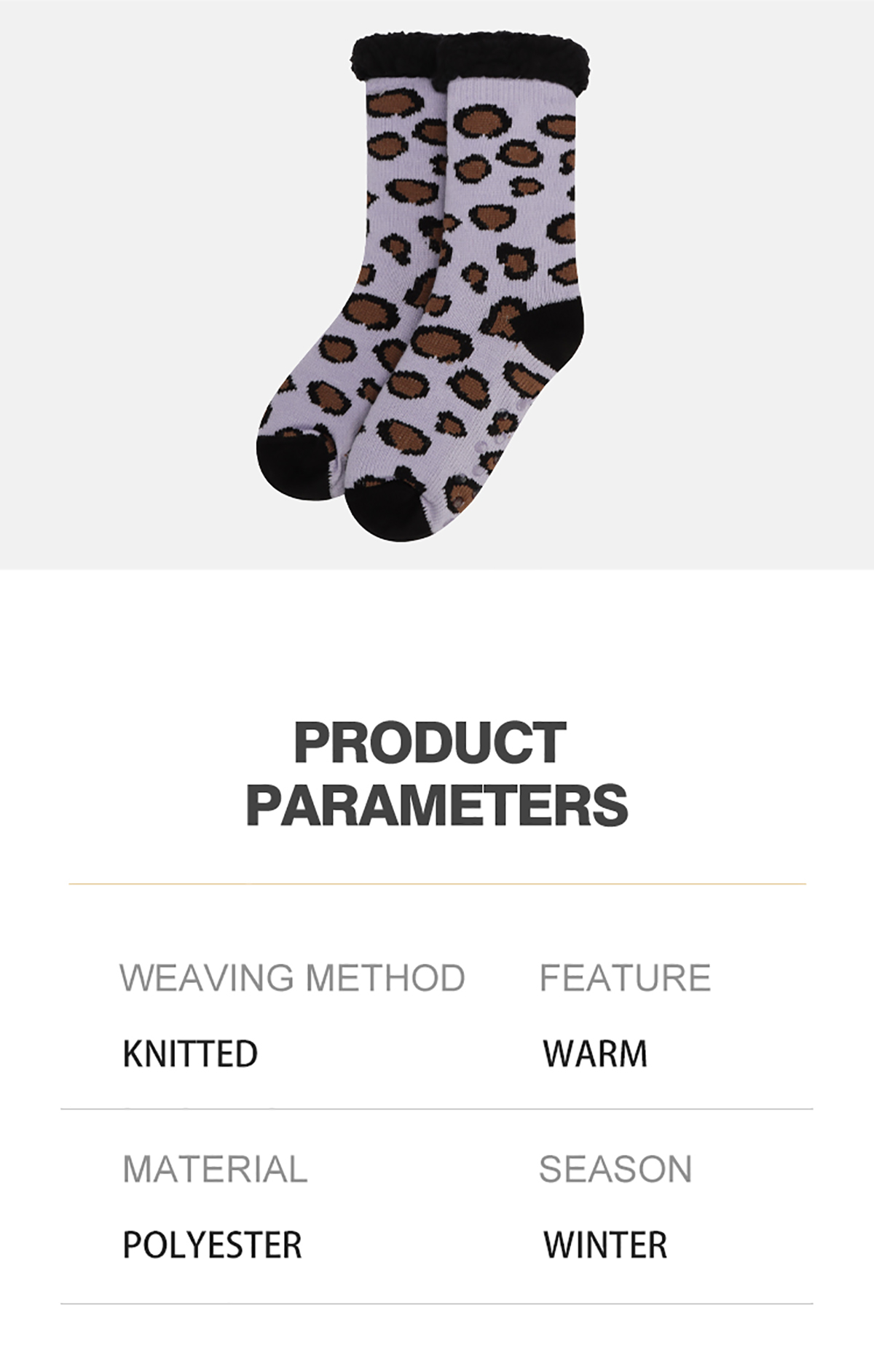Click the gray divider line below KNITTED row
The image size is (874, 1372).
(x=437, y=1109)
